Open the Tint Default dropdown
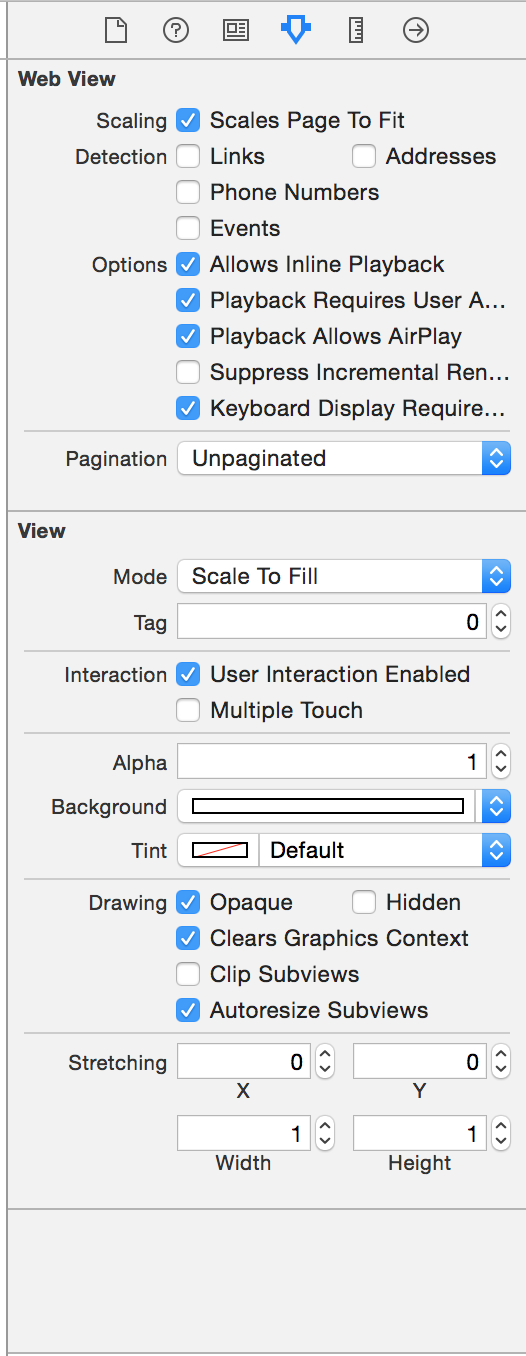The height and width of the screenshot is (1356, 526). (385, 851)
